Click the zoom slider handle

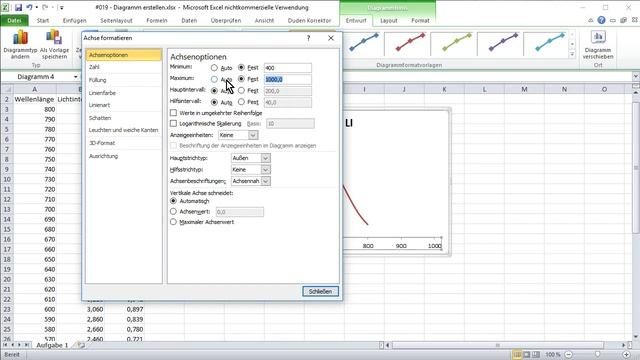click(x=598, y=354)
